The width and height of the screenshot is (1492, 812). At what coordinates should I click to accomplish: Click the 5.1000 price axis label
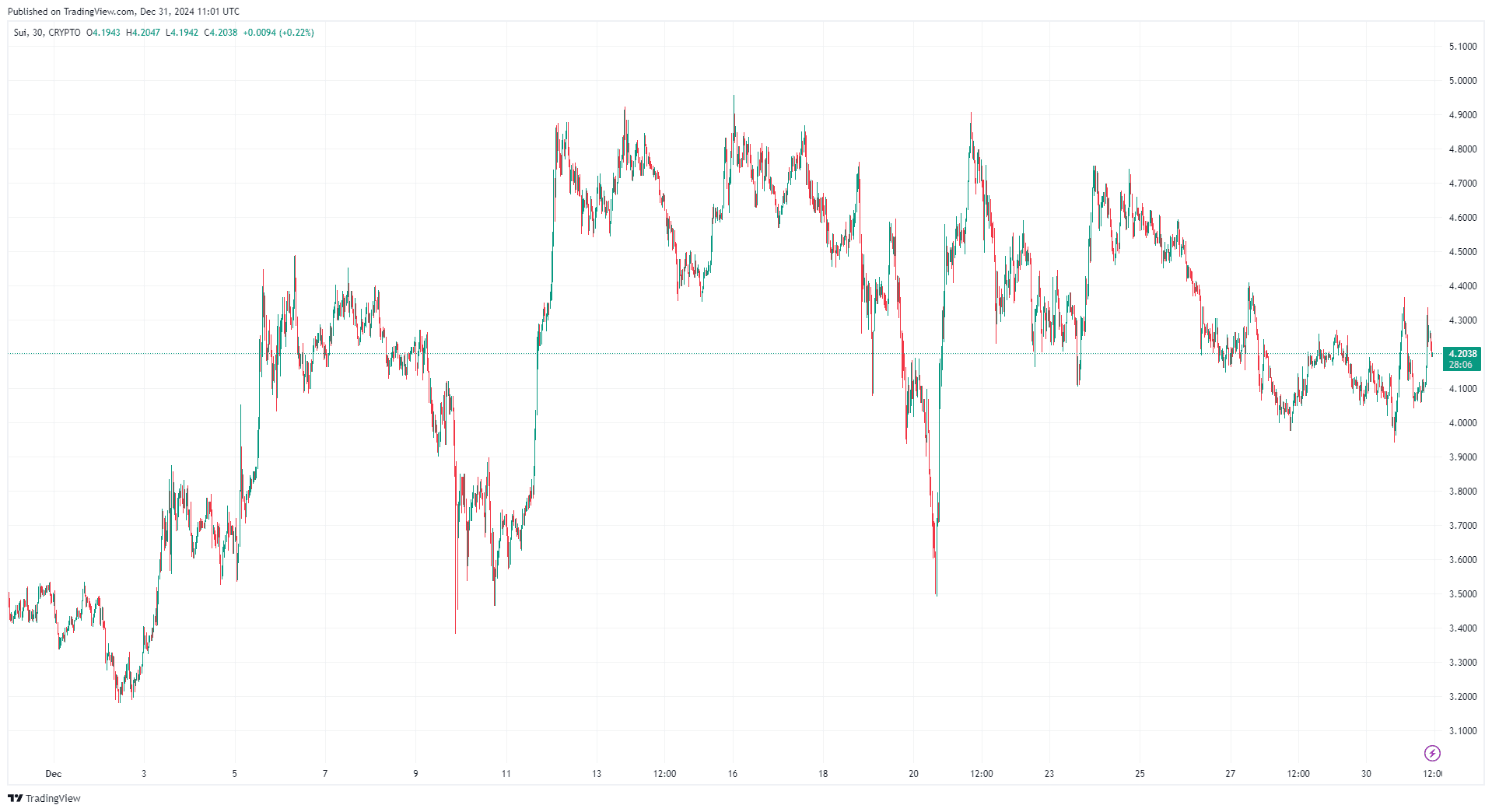pos(1462,47)
